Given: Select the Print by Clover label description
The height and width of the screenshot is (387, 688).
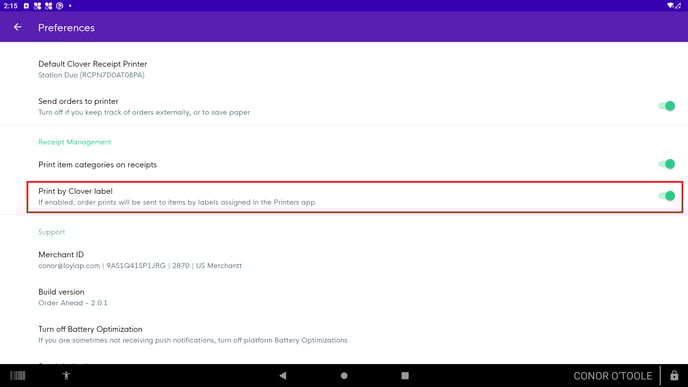Looking at the screenshot, I should click(x=176, y=202).
